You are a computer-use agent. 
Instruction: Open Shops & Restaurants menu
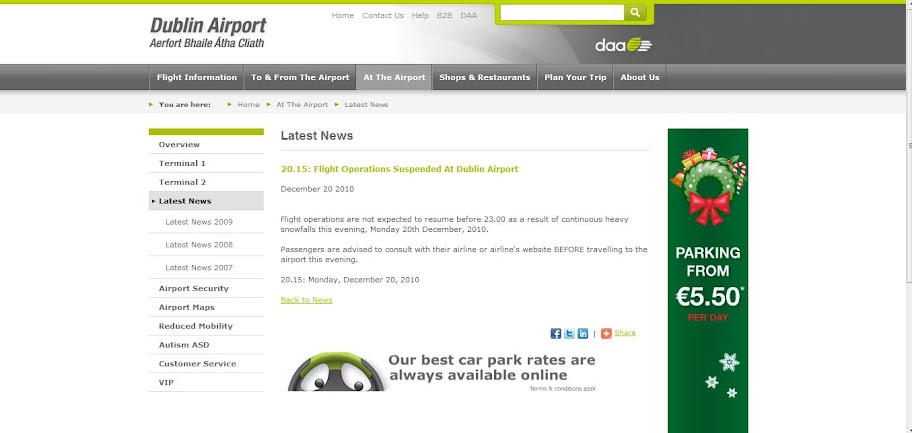point(484,77)
